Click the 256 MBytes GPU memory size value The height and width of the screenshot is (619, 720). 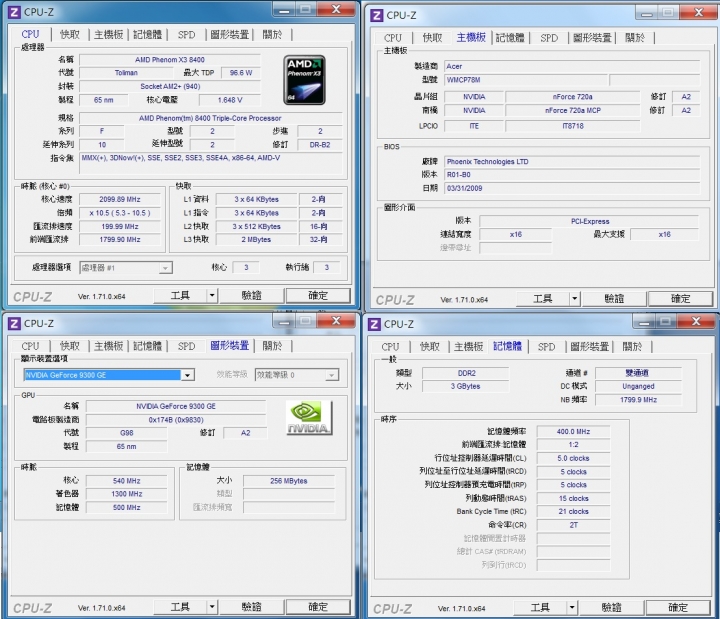click(288, 481)
